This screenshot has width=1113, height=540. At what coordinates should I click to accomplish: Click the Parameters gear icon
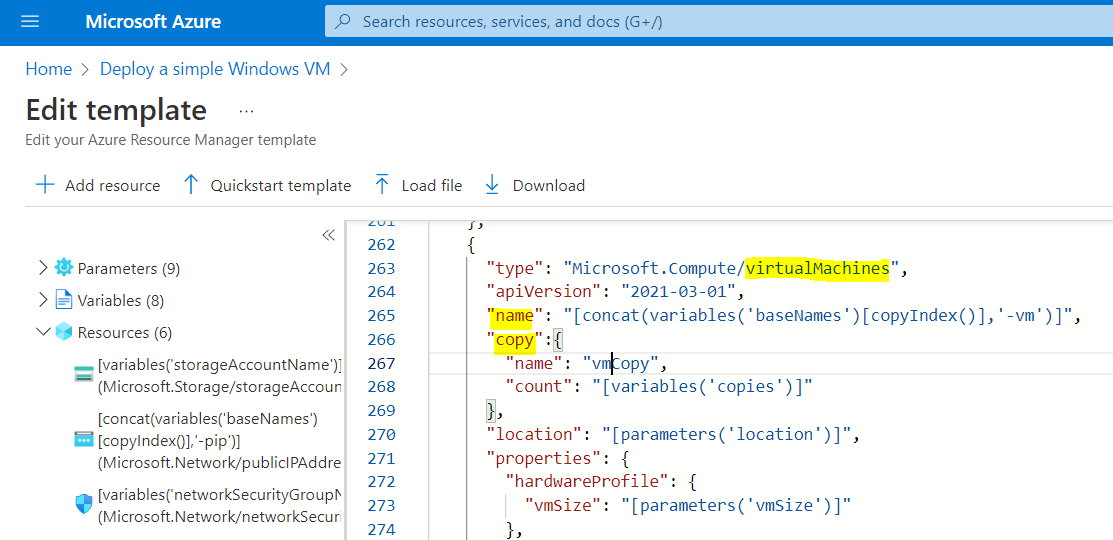(64, 268)
